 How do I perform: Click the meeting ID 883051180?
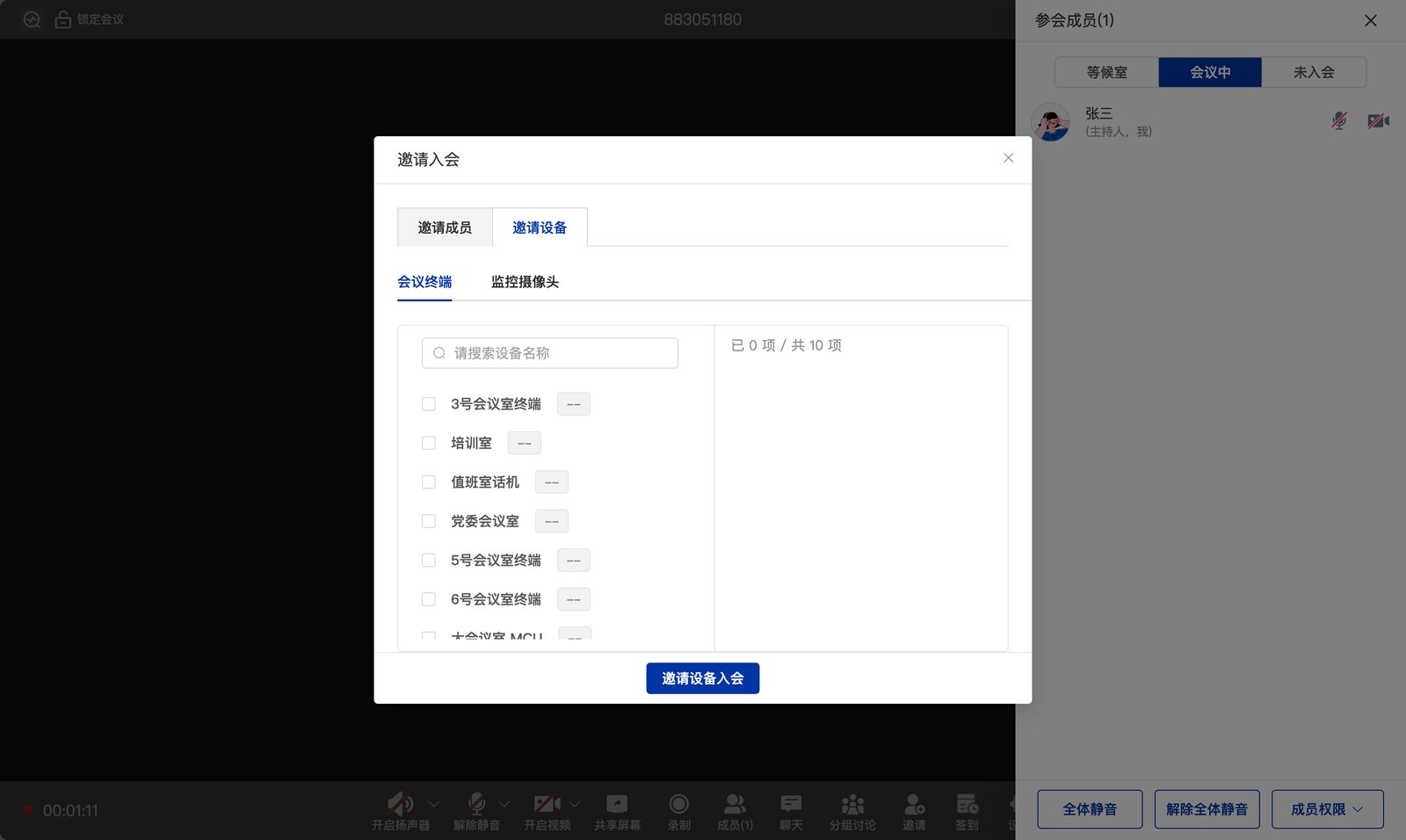(x=702, y=19)
